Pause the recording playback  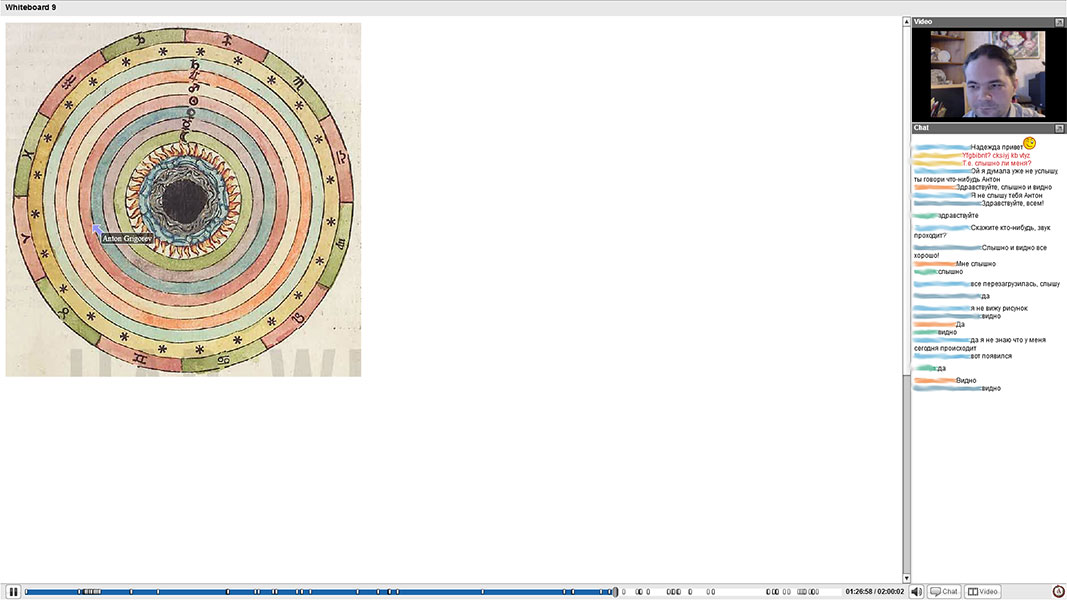pos(13,592)
